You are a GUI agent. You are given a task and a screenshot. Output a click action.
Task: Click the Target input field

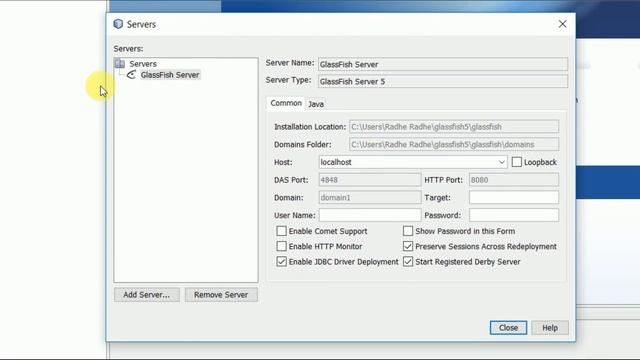click(514, 198)
